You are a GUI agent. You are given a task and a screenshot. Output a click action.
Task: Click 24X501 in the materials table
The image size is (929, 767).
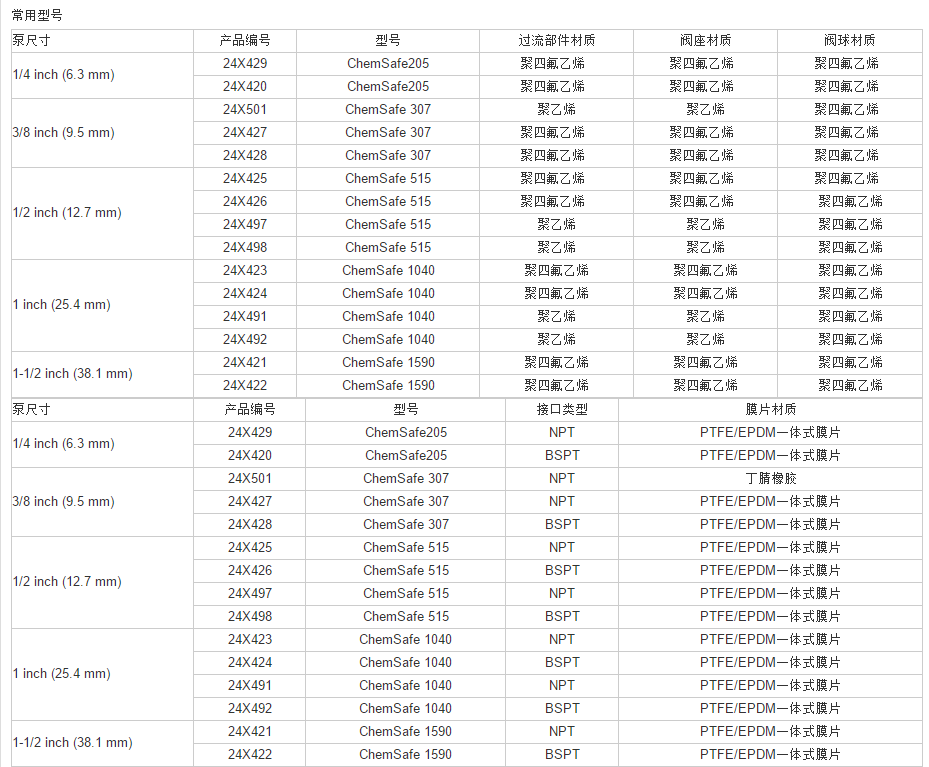(x=245, y=110)
